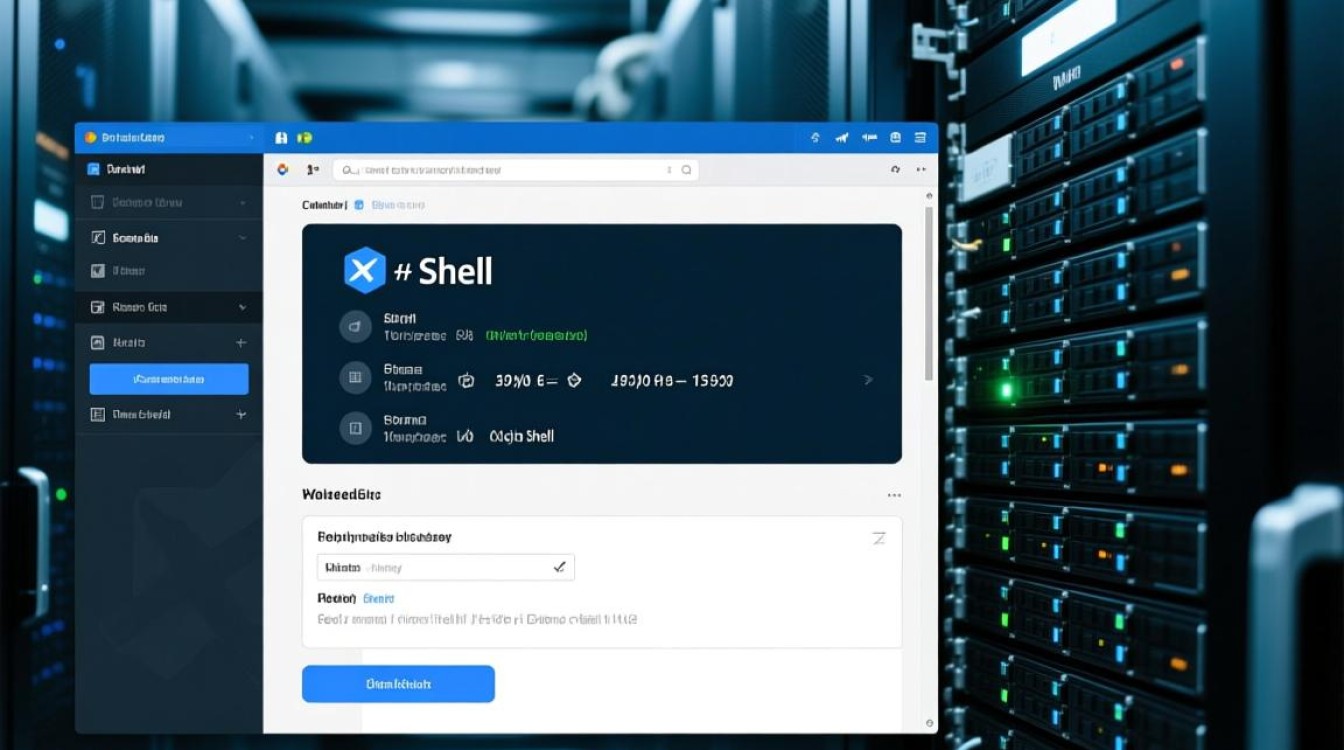Click the Z-shaped icon in the white form card

pos(879,538)
